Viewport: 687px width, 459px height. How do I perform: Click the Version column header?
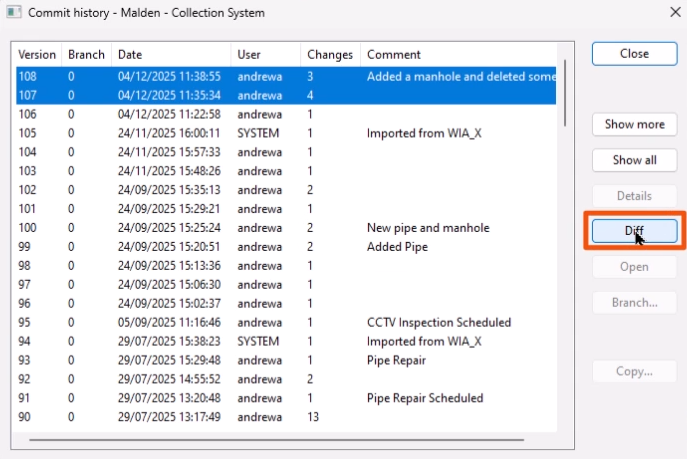pyautogui.click(x=37, y=55)
